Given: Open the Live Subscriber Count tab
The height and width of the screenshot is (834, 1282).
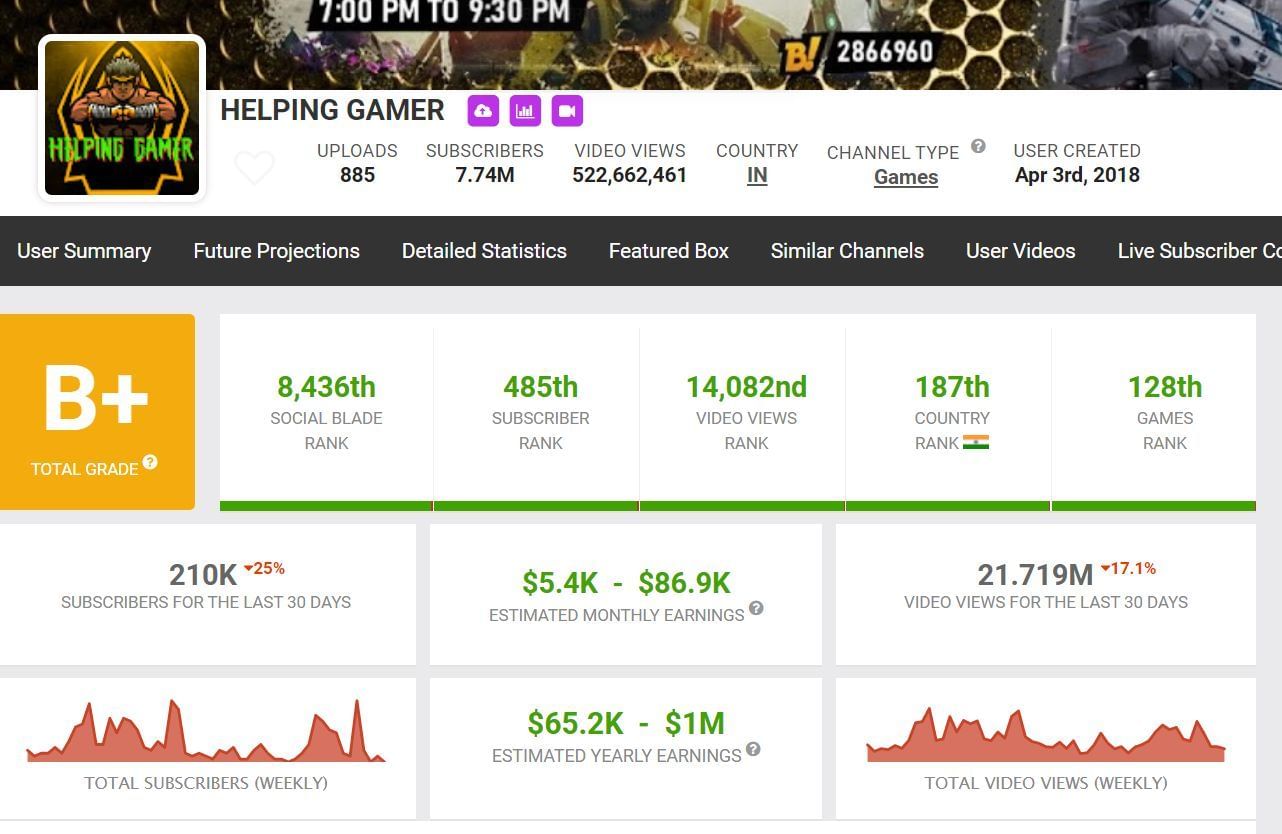Looking at the screenshot, I should tap(1198, 251).
